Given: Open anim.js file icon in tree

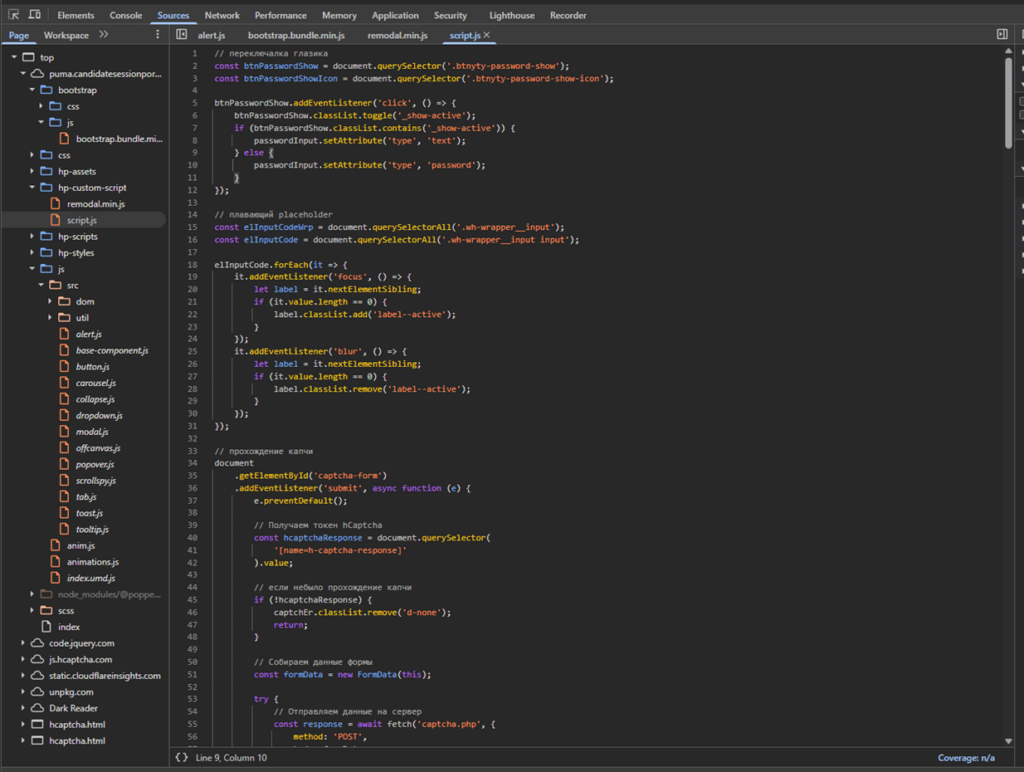Looking at the screenshot, I should point(56,545).
